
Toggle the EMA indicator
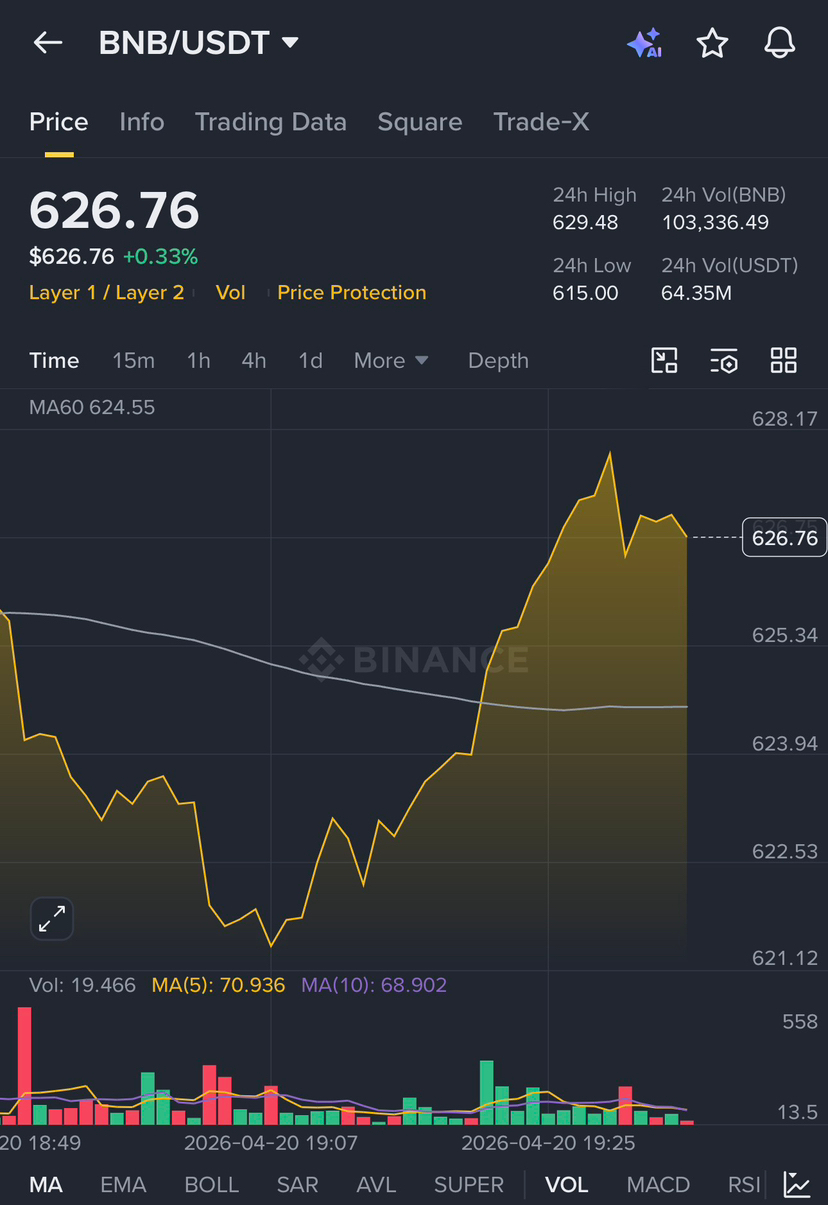pyautogui.click(x=123, y=1185)
